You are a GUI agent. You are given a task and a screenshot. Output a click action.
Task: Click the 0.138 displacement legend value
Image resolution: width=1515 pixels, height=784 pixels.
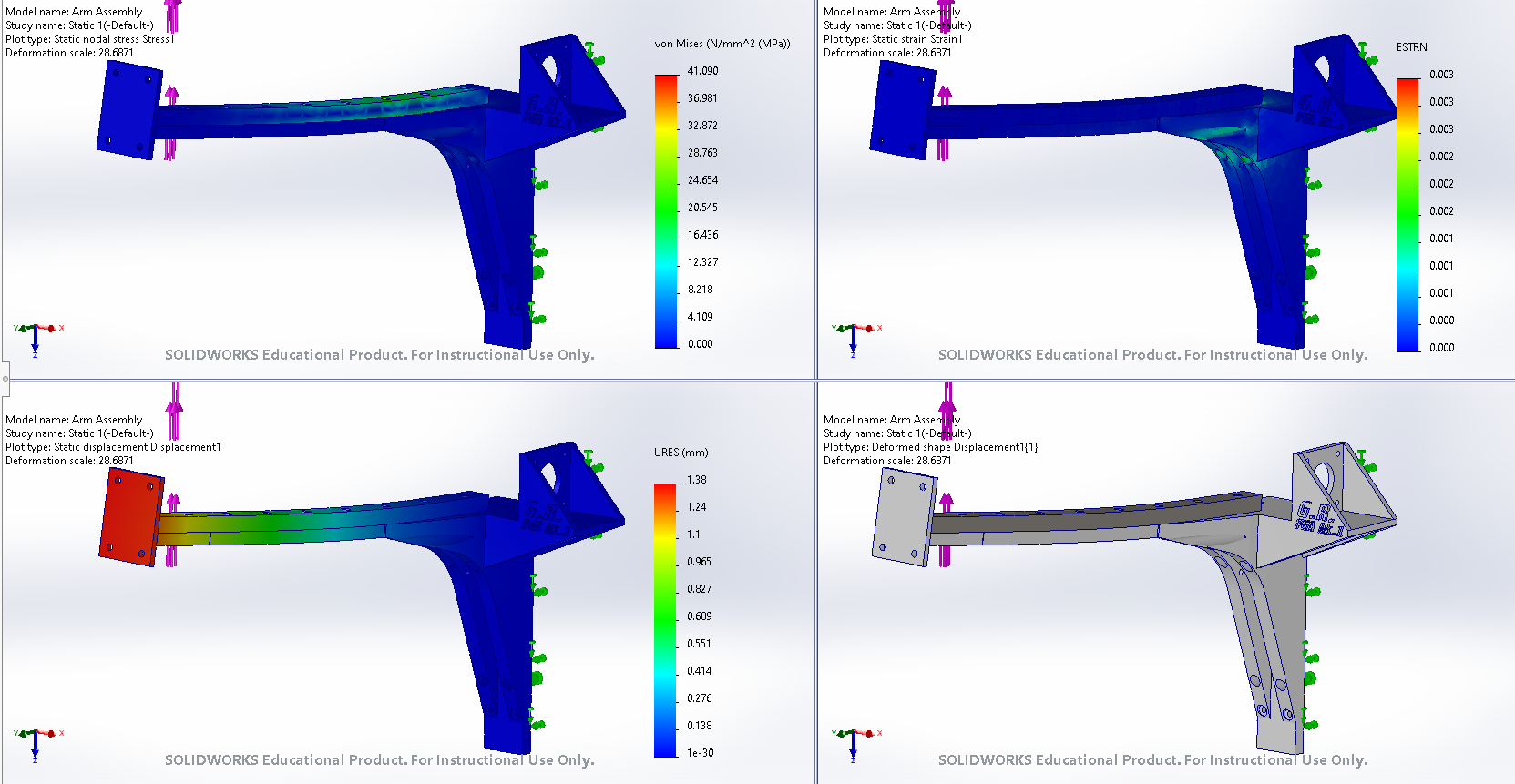699,726
